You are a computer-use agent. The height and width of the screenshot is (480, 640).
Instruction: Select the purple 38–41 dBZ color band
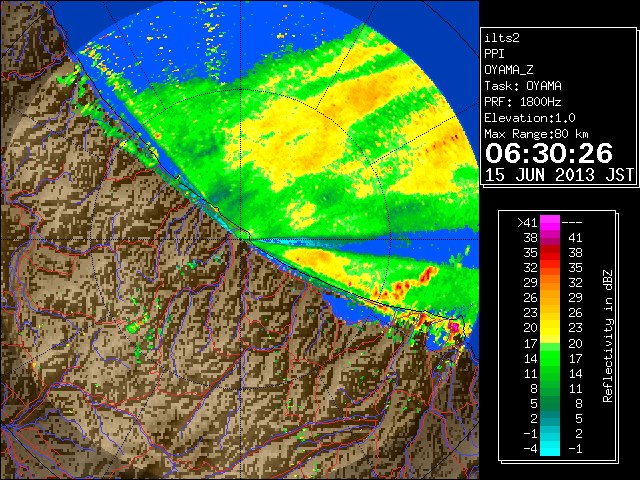tap(550, 238)
